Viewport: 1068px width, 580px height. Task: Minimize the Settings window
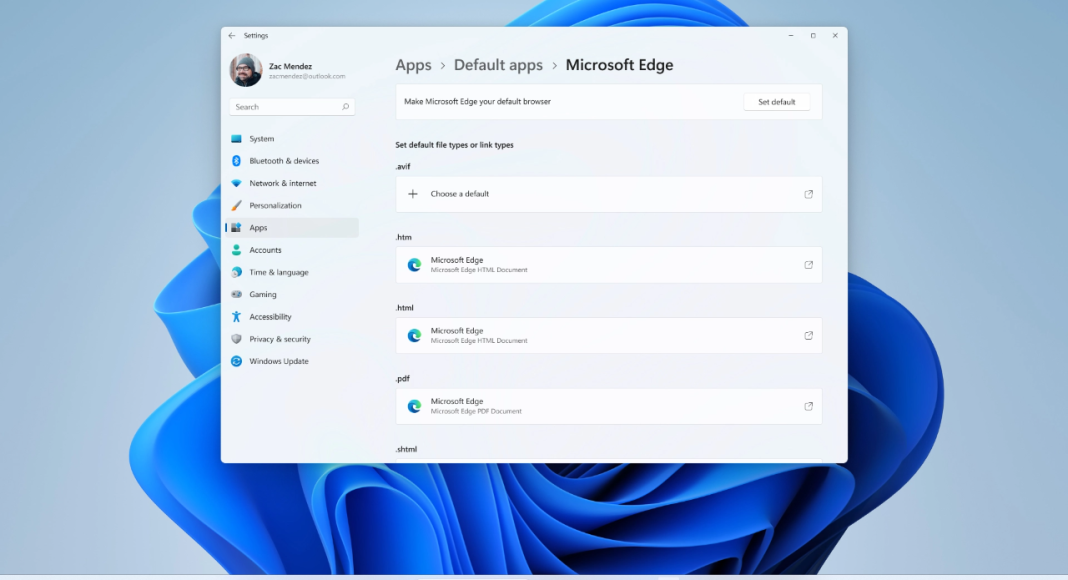point(791,35)
